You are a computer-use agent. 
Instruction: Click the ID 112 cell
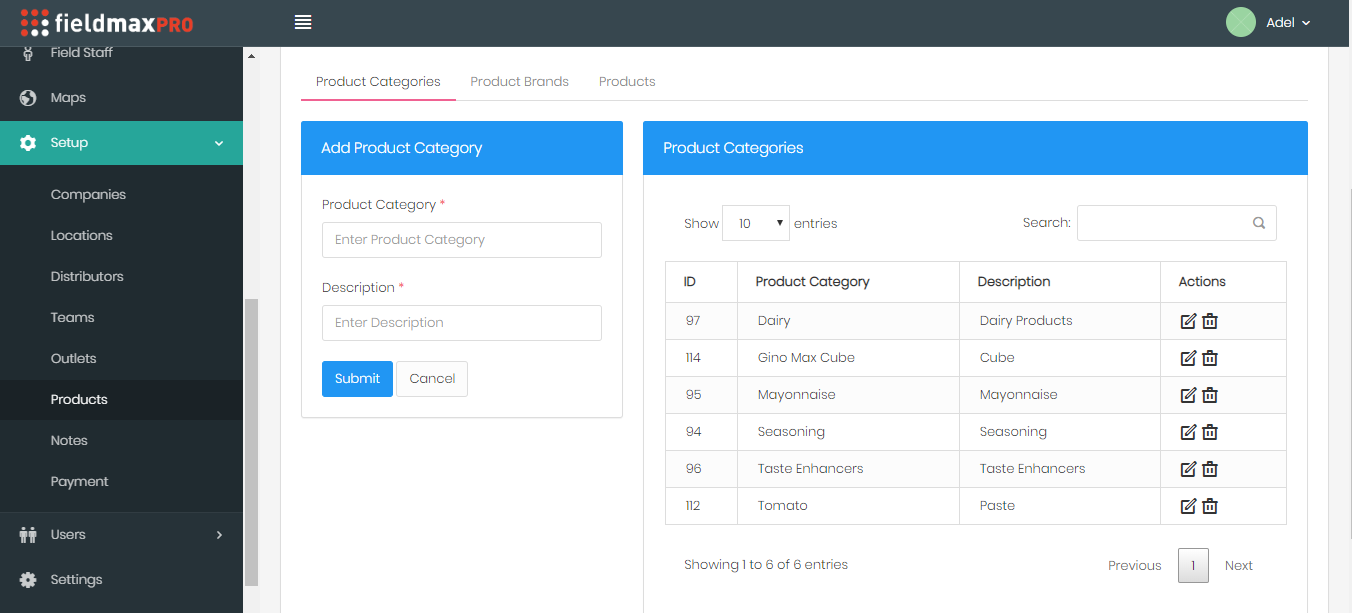(x=701, y=506)
